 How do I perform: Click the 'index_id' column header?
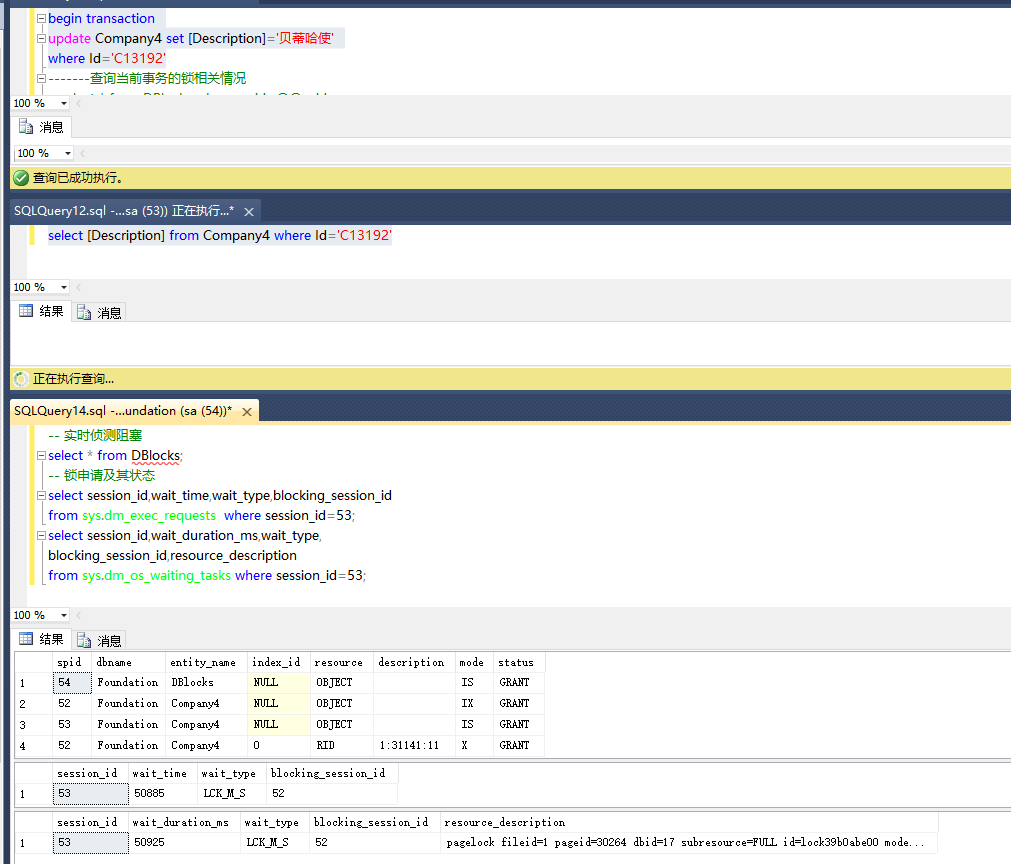coord(279,662)
